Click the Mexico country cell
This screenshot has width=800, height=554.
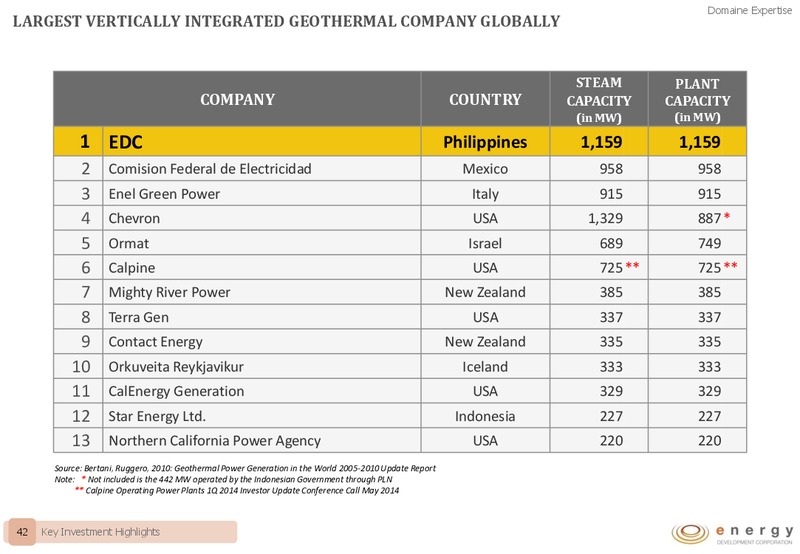click(x=485, y=168)
